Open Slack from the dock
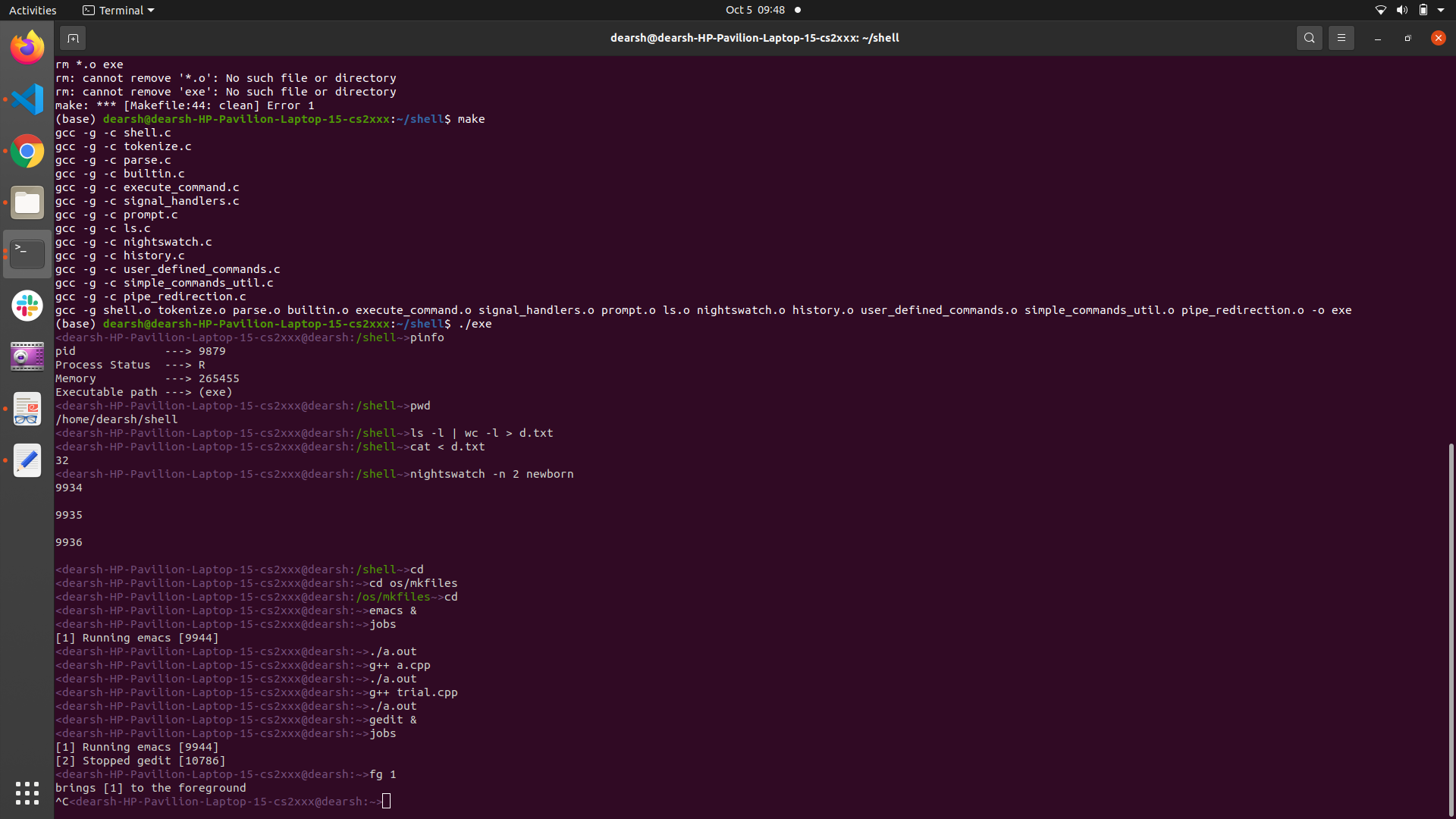 tap(27, 306)
